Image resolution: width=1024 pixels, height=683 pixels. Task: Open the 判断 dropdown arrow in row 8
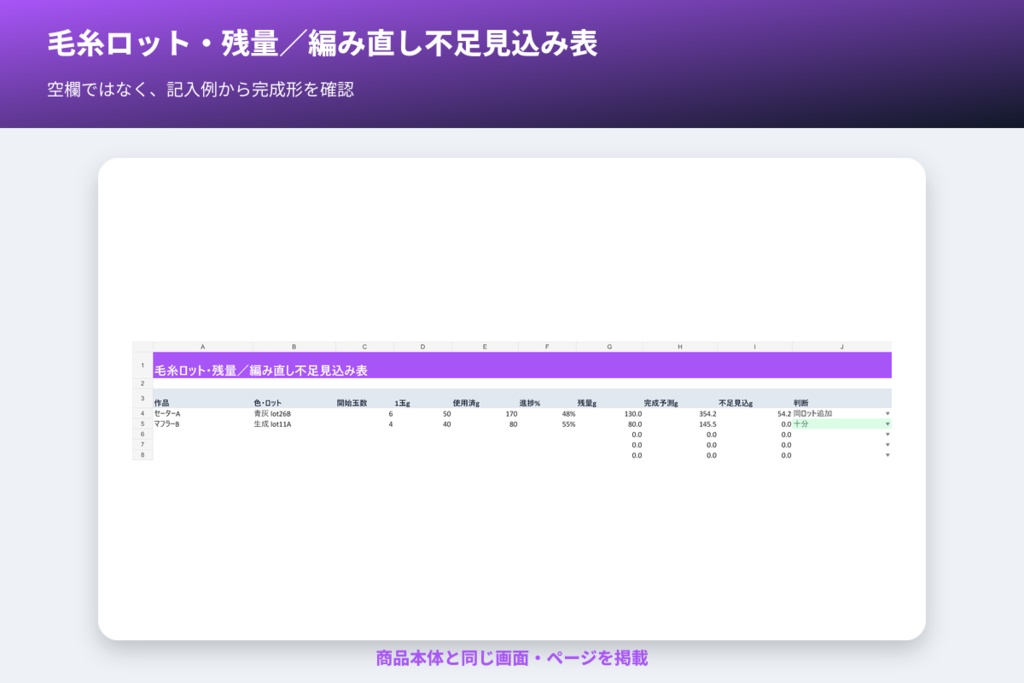click(887, 455)
